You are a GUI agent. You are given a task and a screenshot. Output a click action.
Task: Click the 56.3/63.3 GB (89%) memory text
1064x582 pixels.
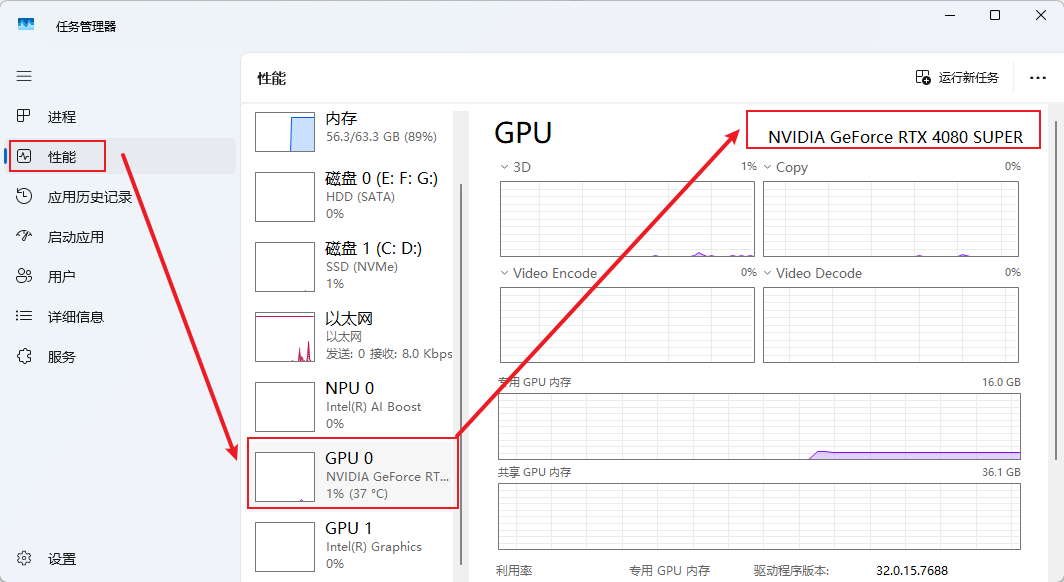click(381, 136)
